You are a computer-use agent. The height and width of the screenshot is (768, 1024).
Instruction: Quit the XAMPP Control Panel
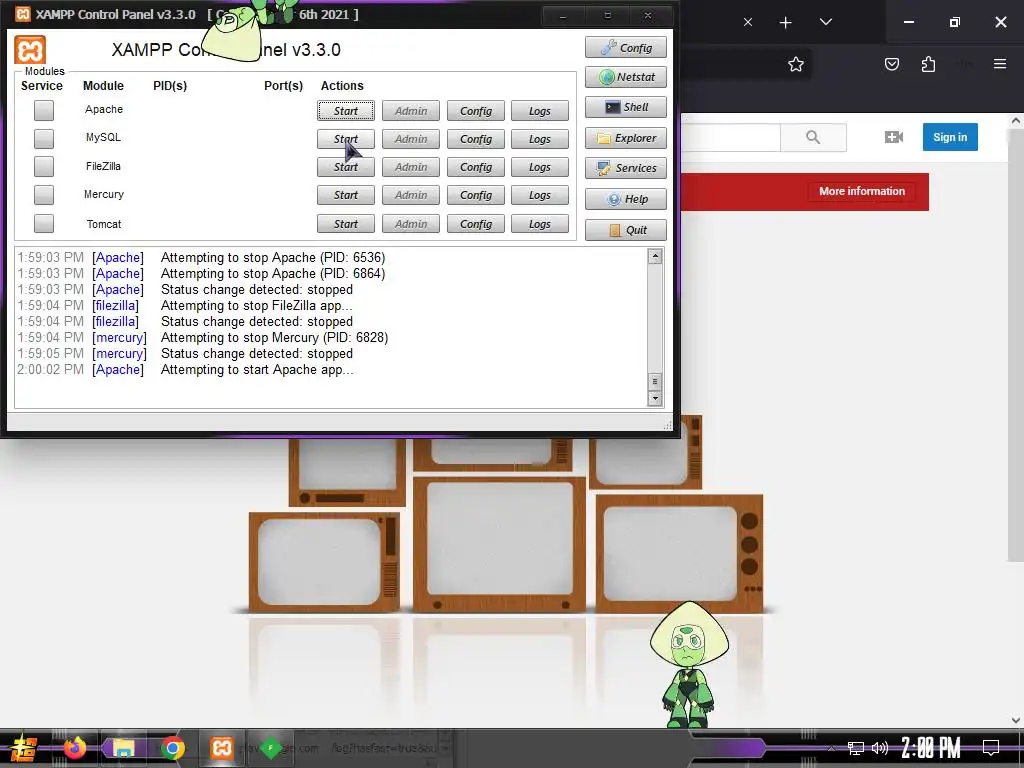626,230
